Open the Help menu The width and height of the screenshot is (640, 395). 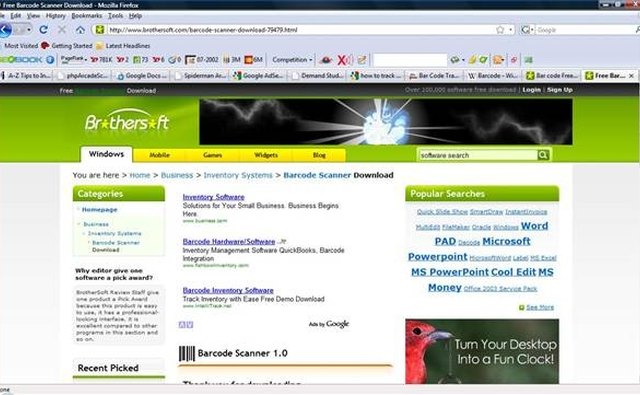135,16
